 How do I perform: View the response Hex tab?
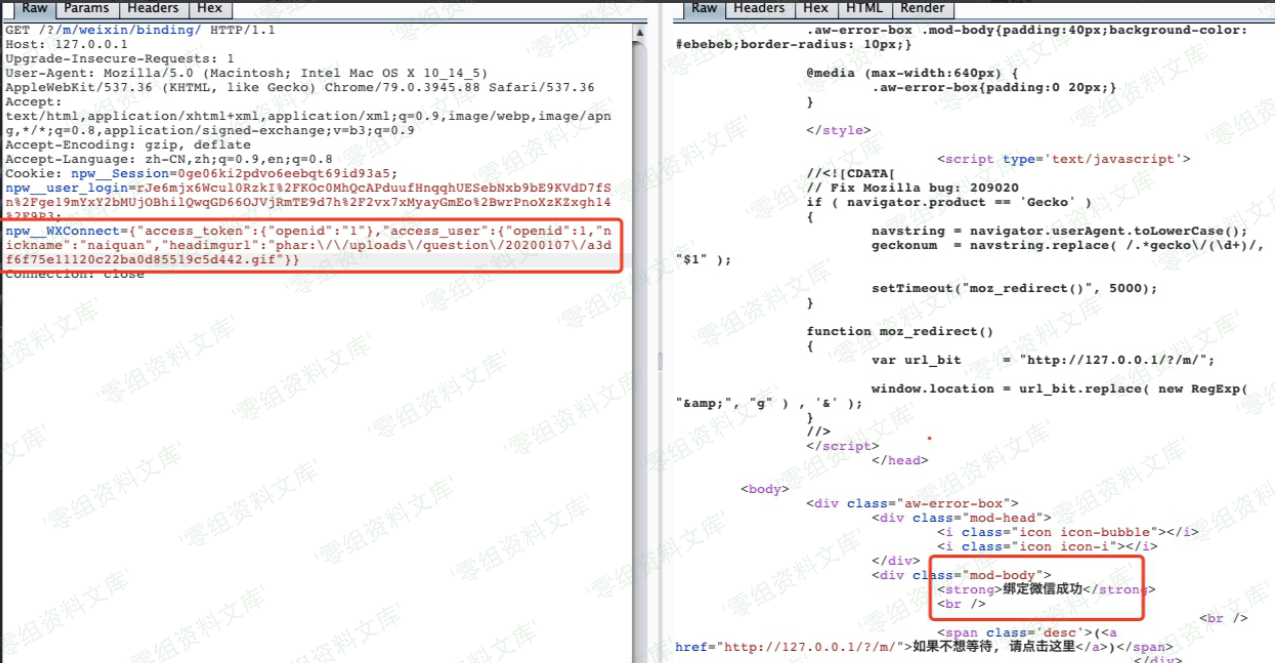[816, 8]
